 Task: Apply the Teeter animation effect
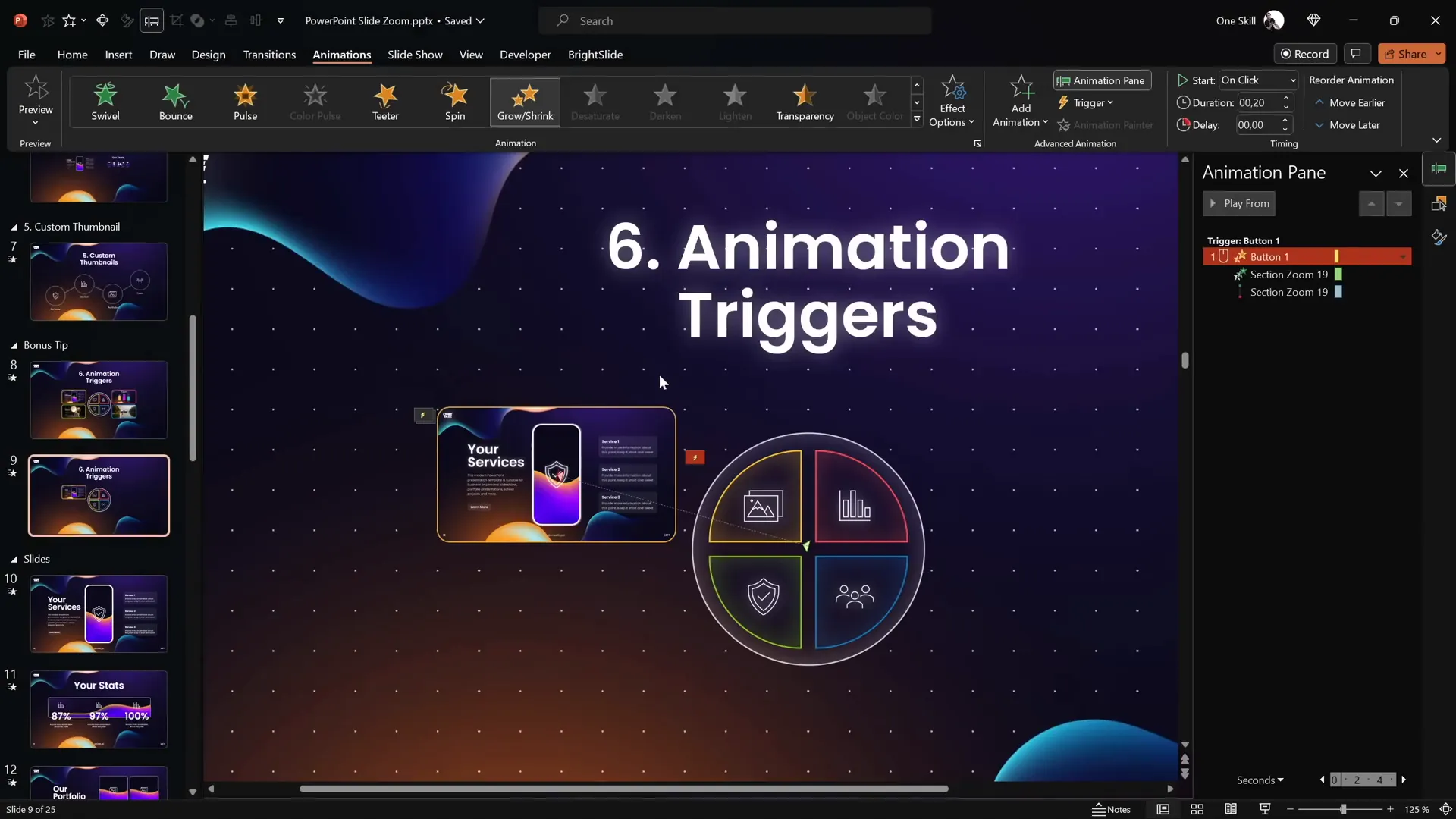385,102
